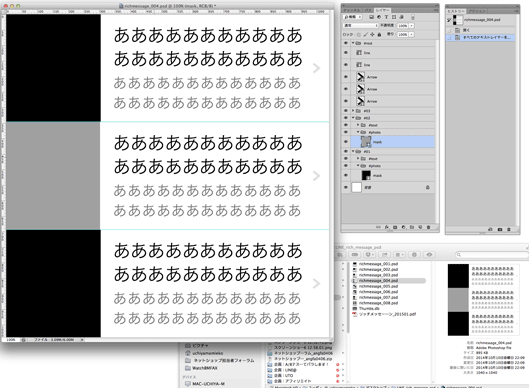The height and width of the screenshot is (388, 529).
Task: Toggle layer filtering switch on/off
Action: coord(413,17)
